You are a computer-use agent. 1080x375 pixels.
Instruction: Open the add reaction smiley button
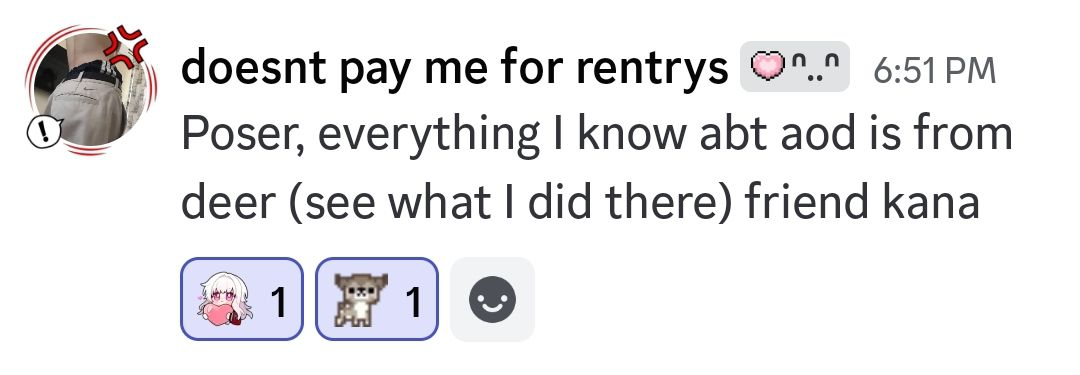point(492,299)
